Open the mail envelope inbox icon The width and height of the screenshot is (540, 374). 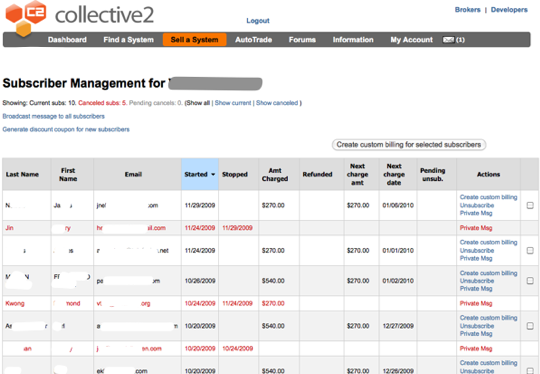pyautogui.click(x=448, y=40)
